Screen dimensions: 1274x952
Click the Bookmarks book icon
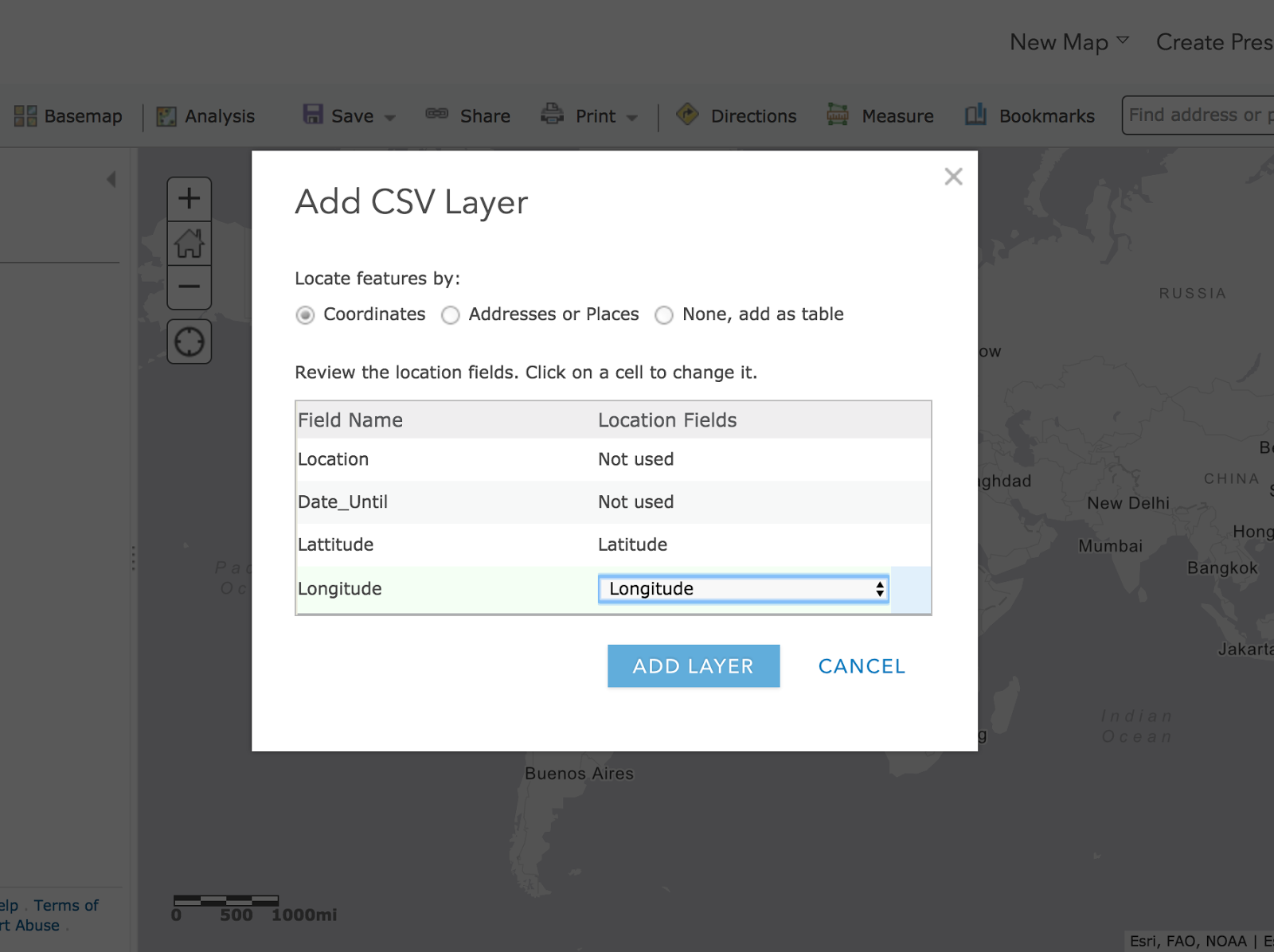click(x=976, y=114)
